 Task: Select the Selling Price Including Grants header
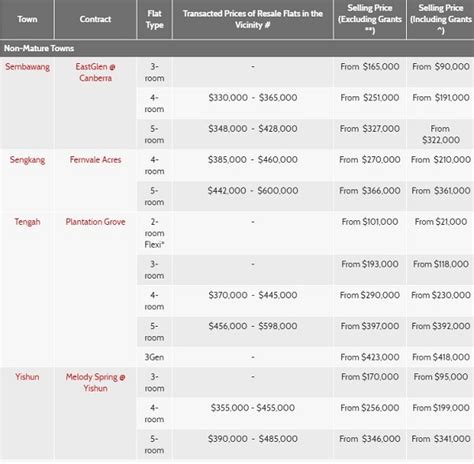pos(440,19)
